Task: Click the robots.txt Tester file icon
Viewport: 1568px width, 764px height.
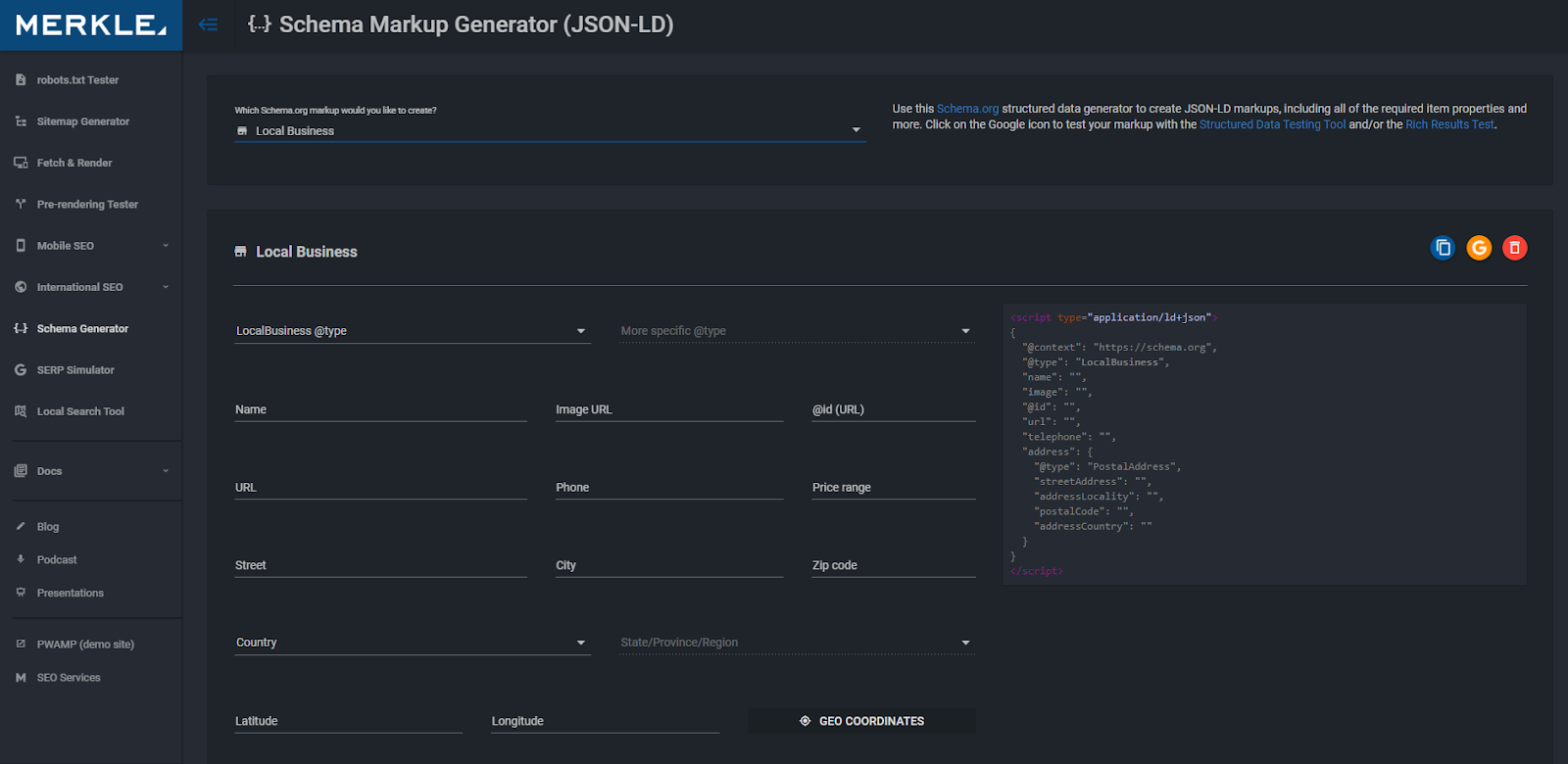Action: point(21,80)
